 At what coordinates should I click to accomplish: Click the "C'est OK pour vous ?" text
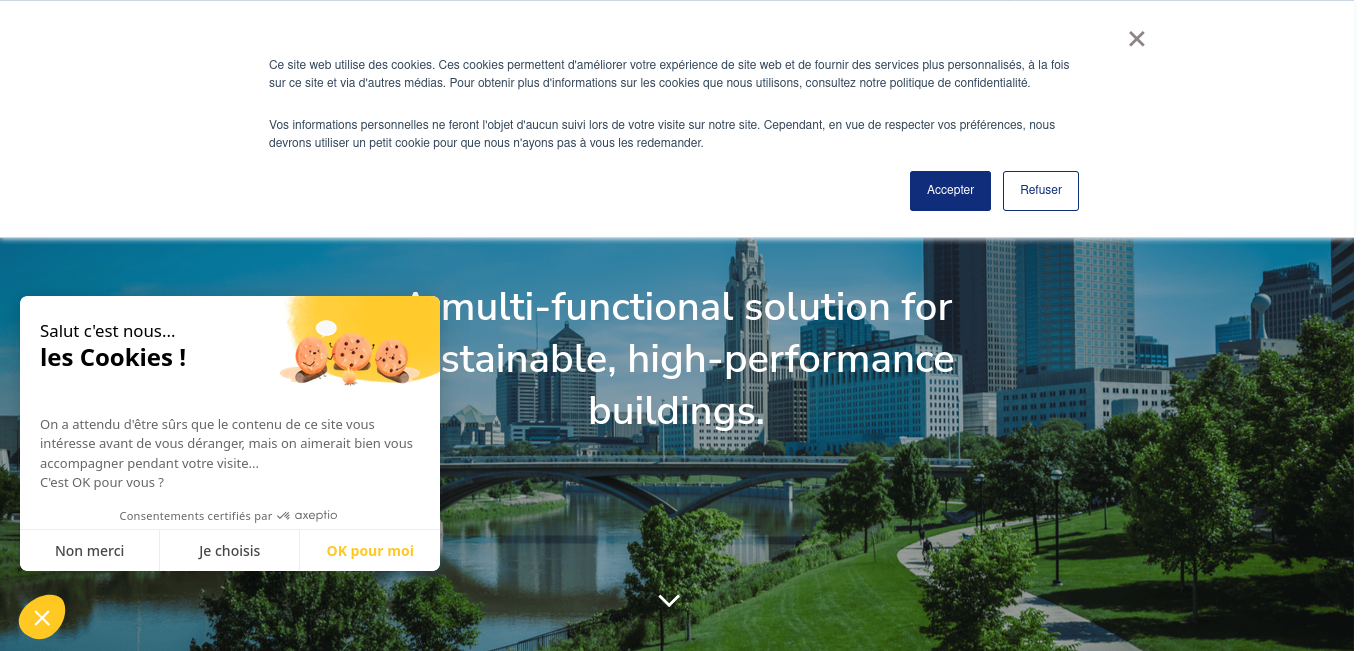pyautogui.click(x=102, y=483)
